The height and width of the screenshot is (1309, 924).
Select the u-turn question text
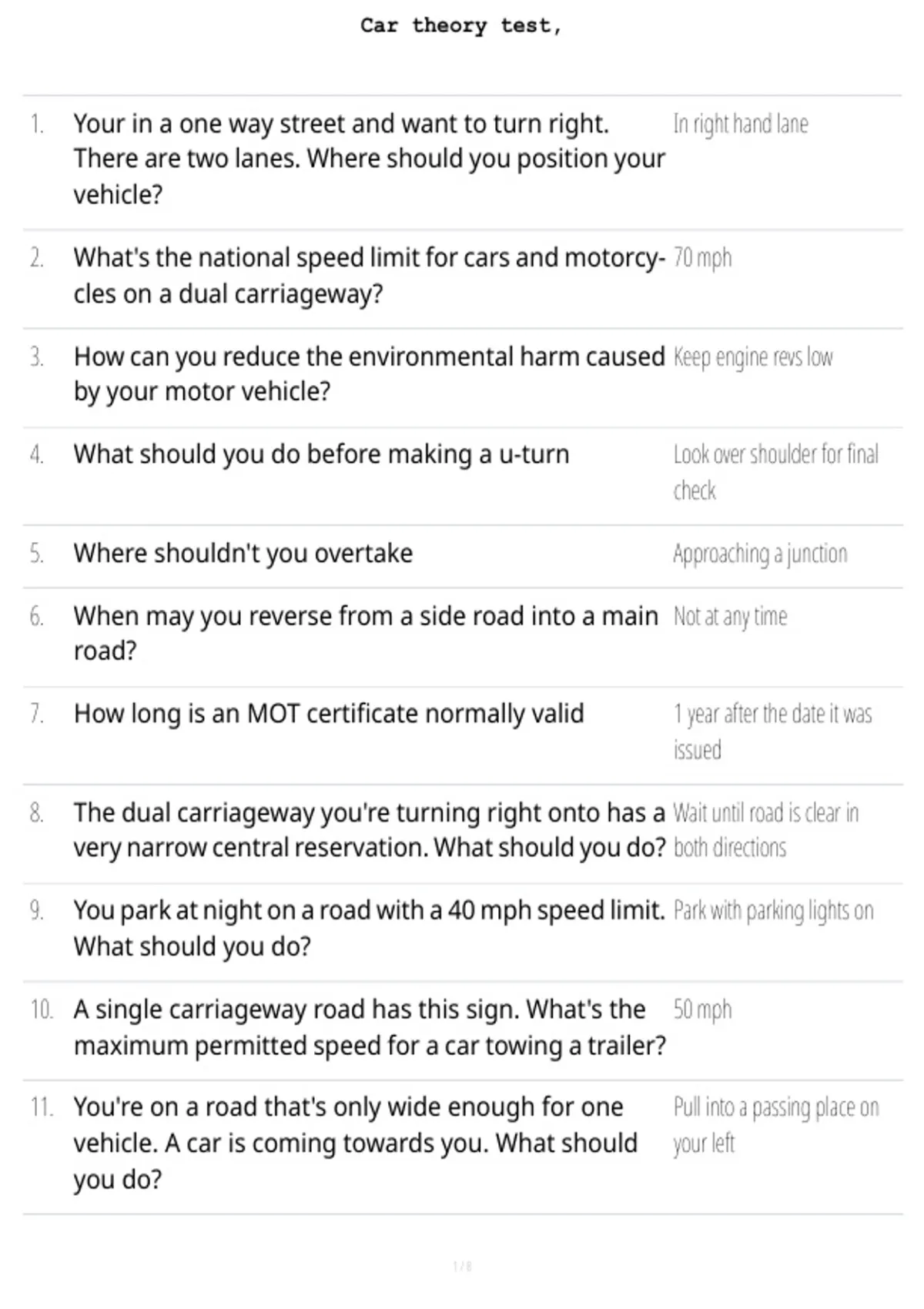click(x=321, y=455)
